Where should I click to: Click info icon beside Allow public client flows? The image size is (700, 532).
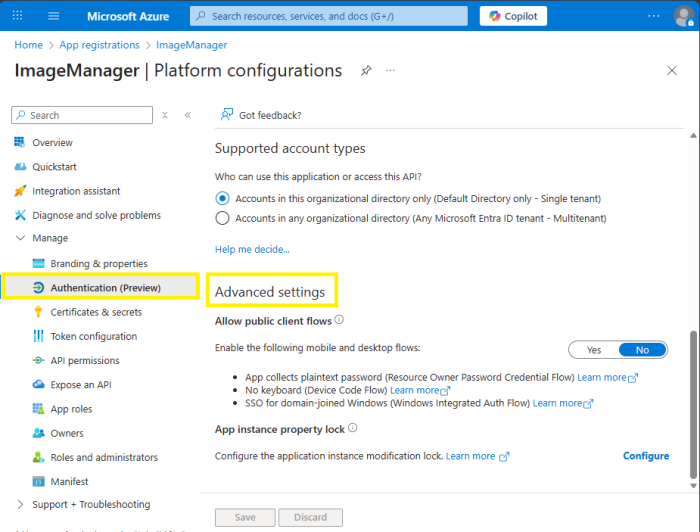tap(340, 320)
